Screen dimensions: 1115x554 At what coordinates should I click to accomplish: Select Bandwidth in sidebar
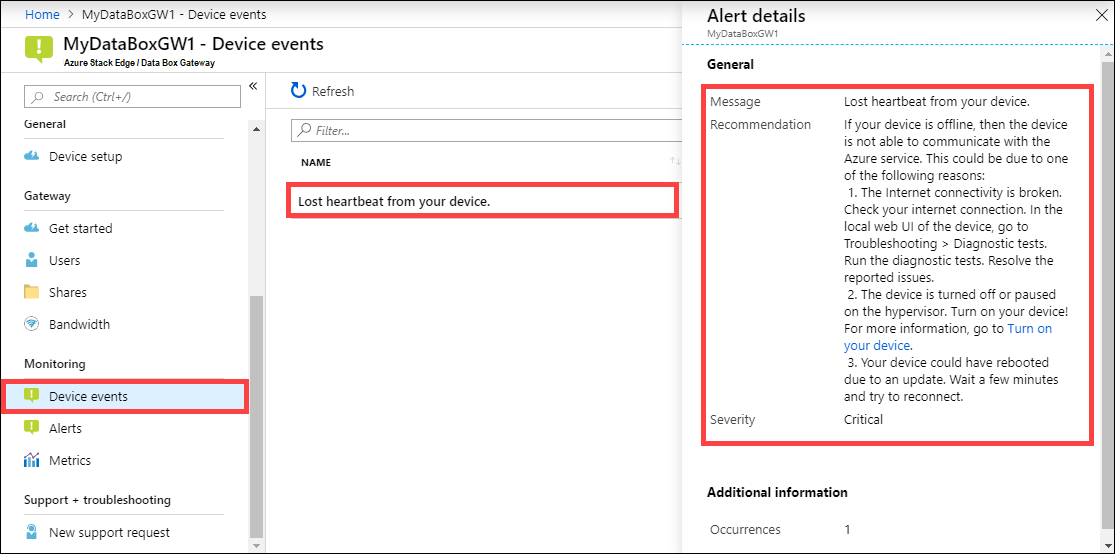tap(80, 324)
